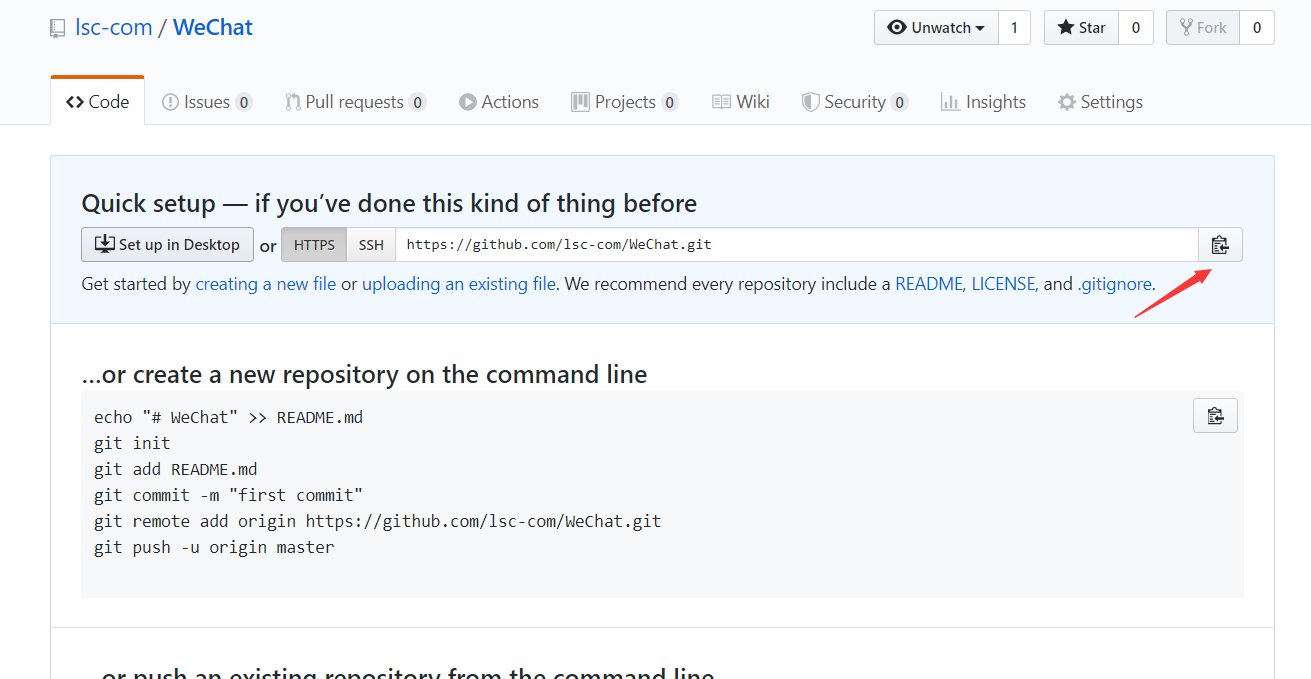The width and height of the screenshot is (1311, 679).
Task: Click the repository book icon beside lsc-com
Action: click(58, 28)
